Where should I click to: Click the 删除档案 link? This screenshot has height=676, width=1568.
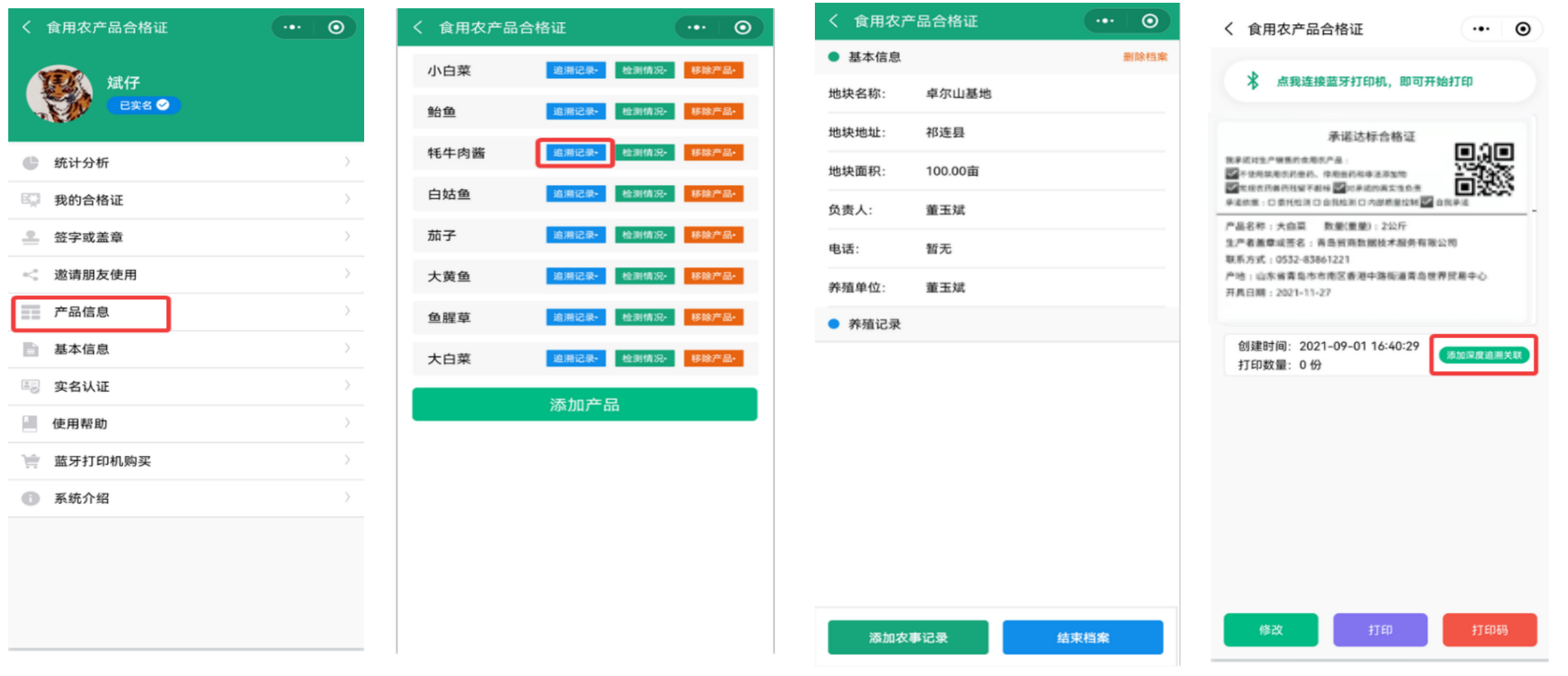coord(1145,57)
